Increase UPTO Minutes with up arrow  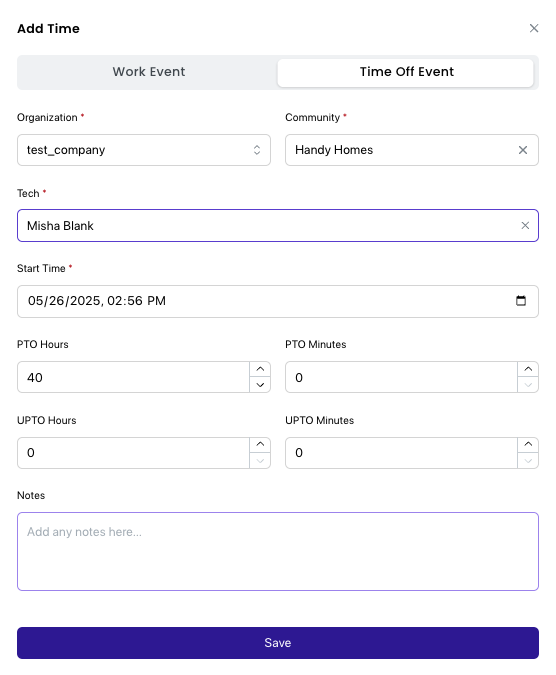click(x=528, y=445)
